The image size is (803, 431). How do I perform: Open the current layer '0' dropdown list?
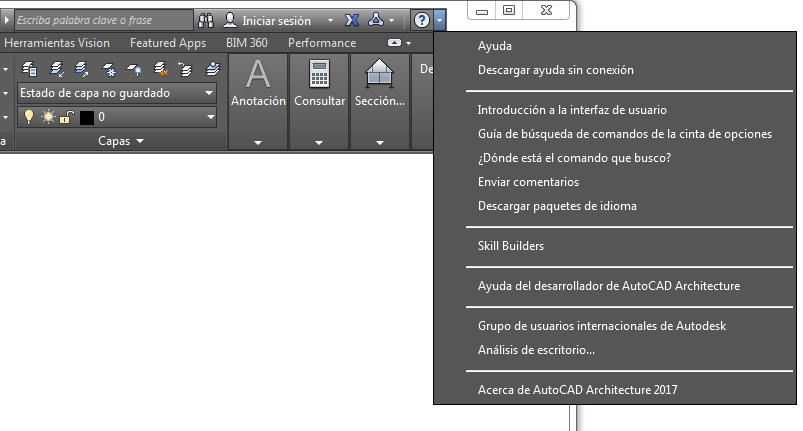(210, 117)
